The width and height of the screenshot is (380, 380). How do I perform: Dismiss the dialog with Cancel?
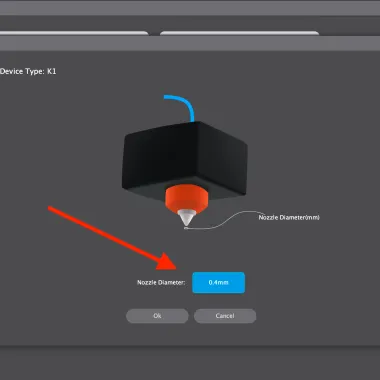225,316
